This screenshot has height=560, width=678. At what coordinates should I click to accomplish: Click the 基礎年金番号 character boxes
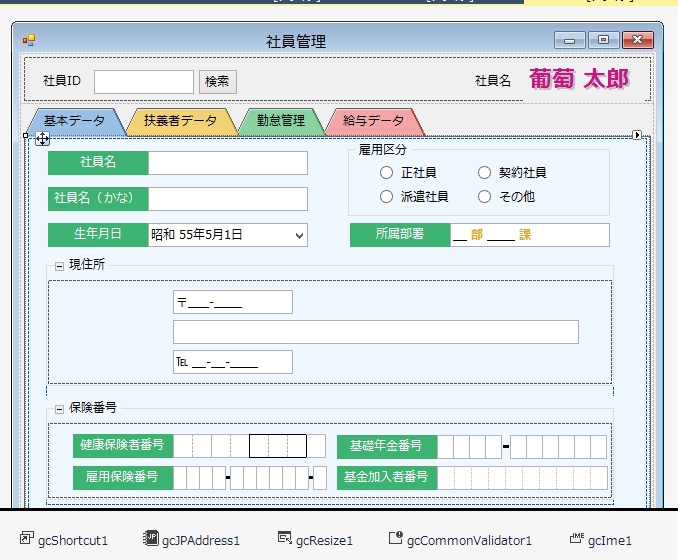(522, 447)
